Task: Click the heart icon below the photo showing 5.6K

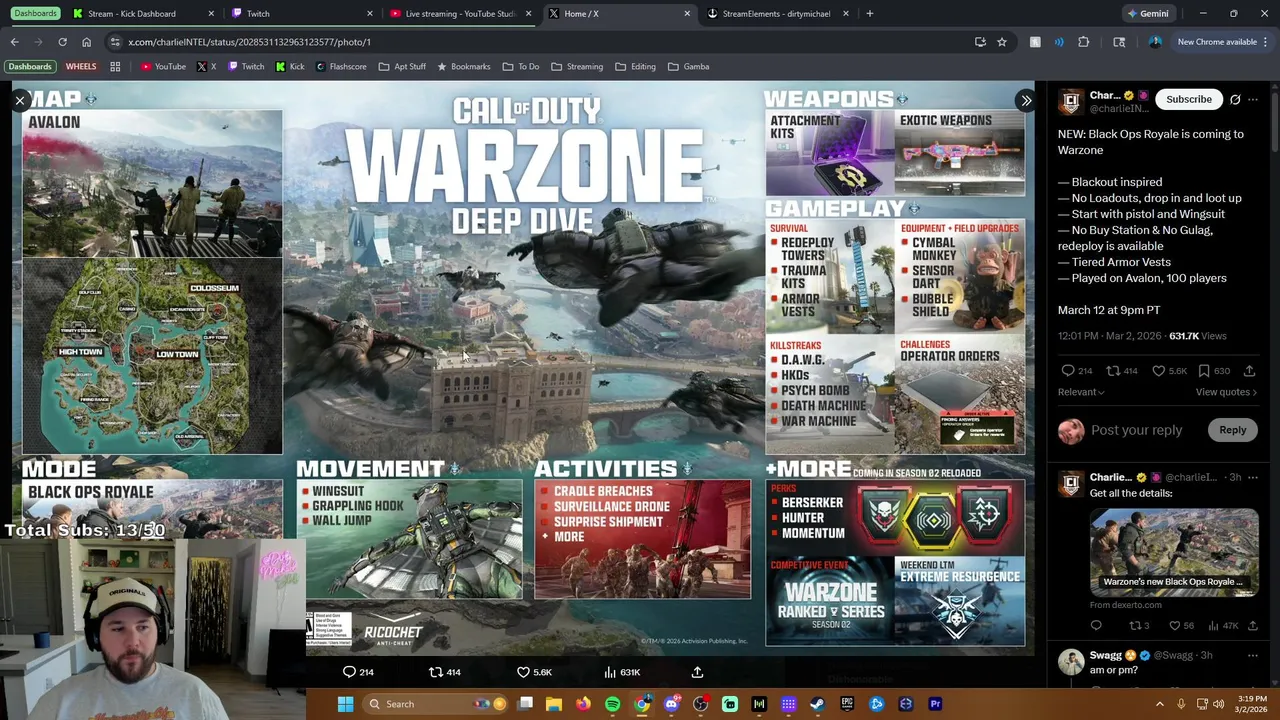Action: coord(523,672)
